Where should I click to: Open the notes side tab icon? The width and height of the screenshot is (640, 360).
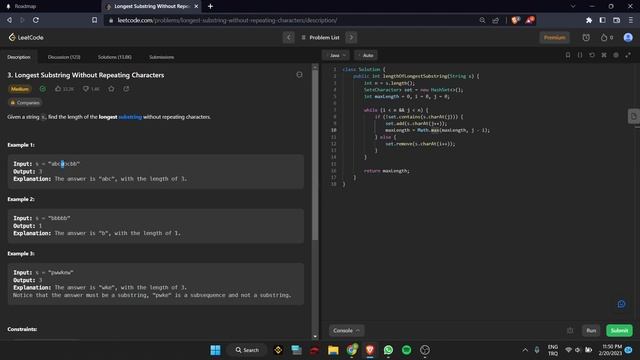(633, 116)
